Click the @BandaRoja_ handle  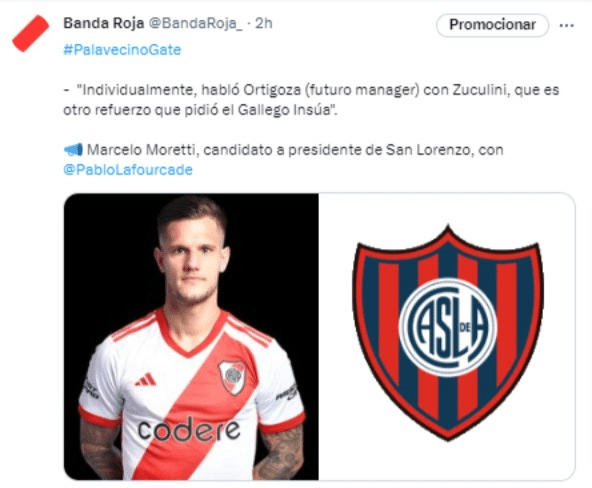196,23
